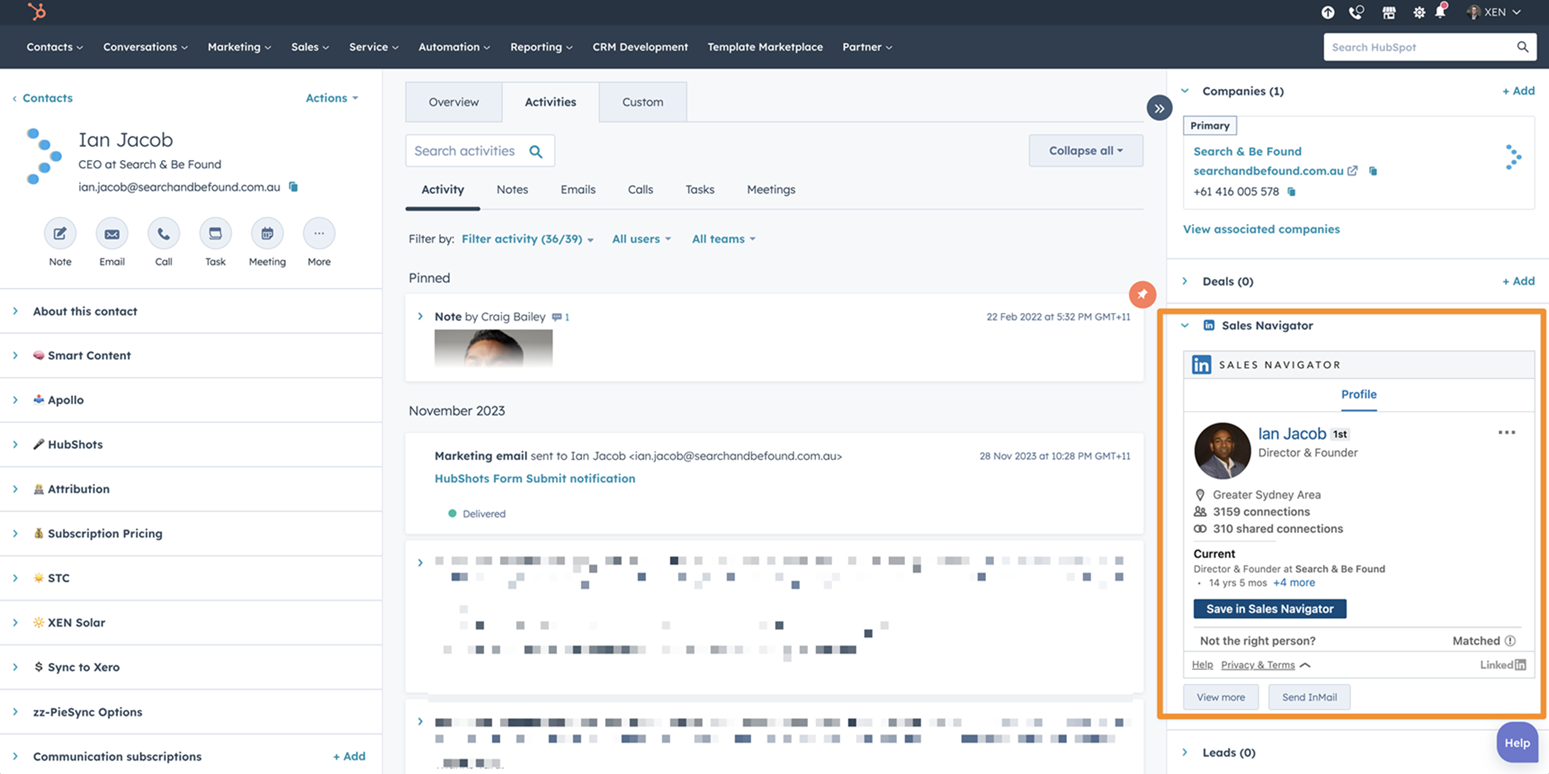Screen dimensions: 1549x774
Task: Open external link icon next to searchandbefound.com.au
Action: tap(1352, 171)
